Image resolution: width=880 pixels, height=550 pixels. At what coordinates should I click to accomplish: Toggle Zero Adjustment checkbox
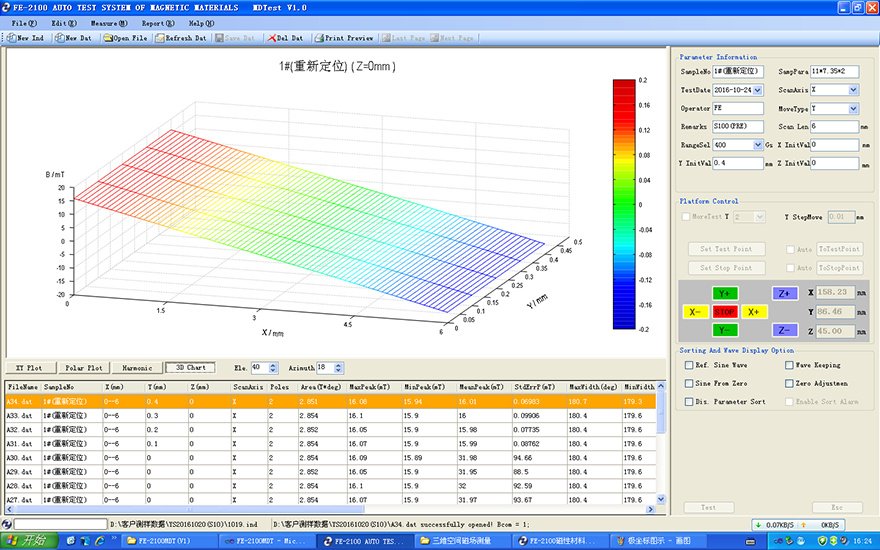[789, 383]
